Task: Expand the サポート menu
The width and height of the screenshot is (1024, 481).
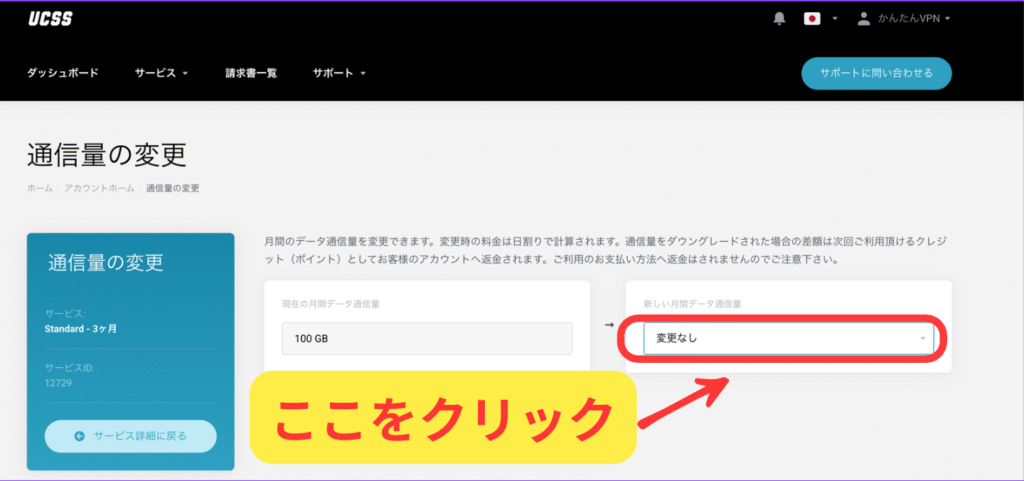Action: pos(339,73)
